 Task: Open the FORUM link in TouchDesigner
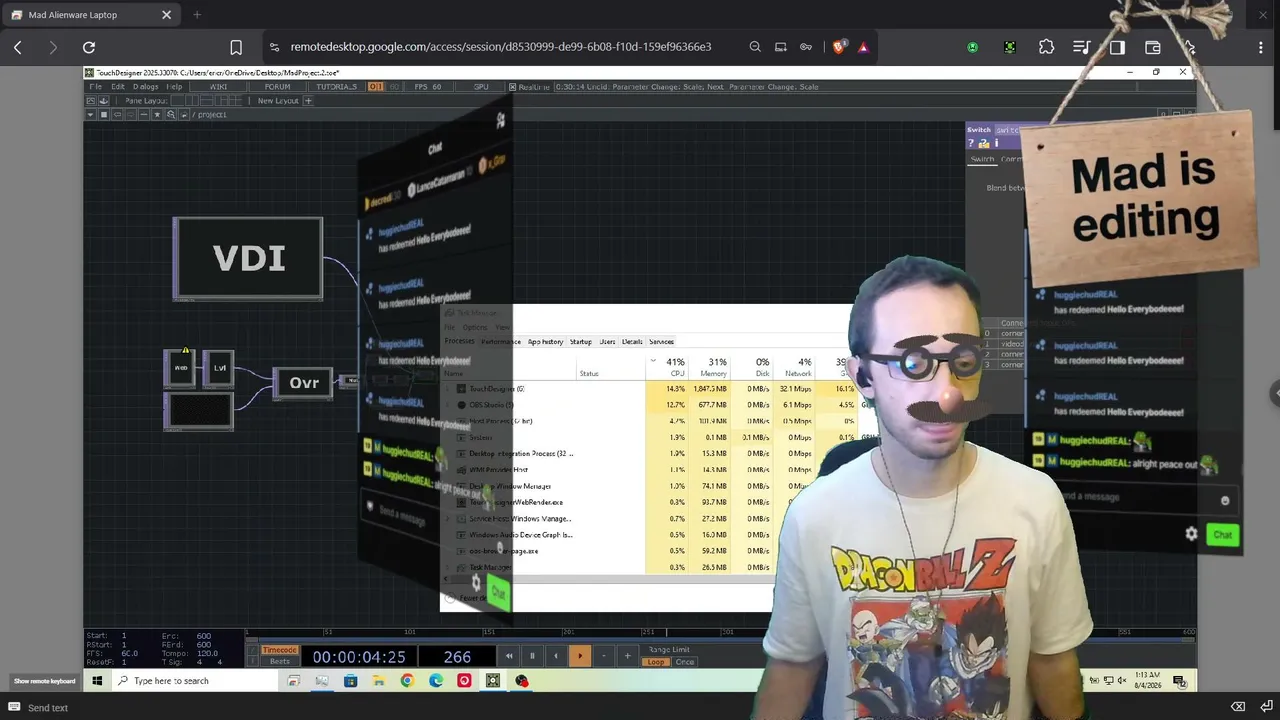(x=277, y=87)
